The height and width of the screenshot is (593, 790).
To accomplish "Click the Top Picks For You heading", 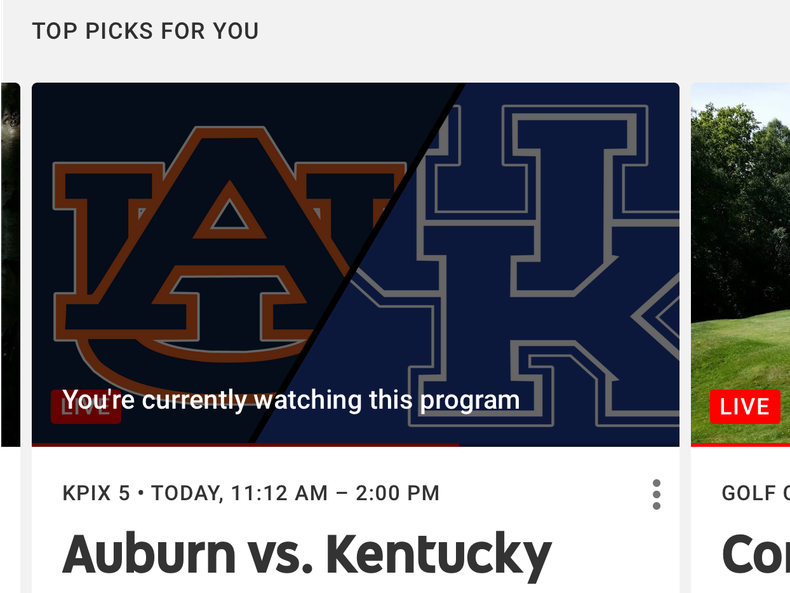I will tap(145, 31).
